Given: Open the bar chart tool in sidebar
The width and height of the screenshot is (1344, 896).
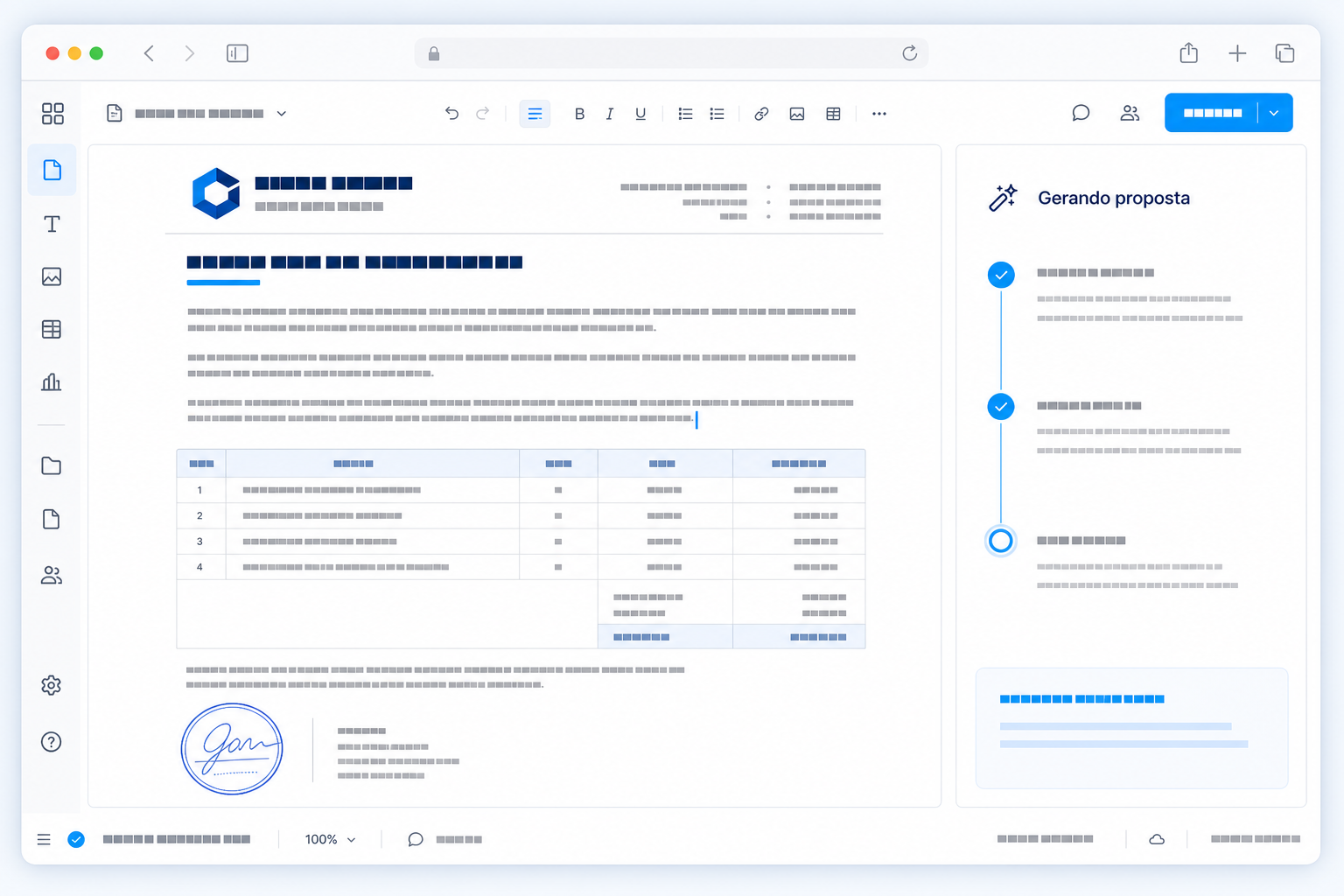Looking at the screenshot, I should 52,382.
